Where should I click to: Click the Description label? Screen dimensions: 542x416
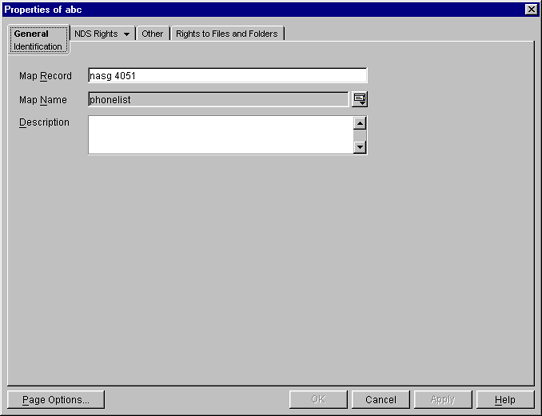coord(44,122)
